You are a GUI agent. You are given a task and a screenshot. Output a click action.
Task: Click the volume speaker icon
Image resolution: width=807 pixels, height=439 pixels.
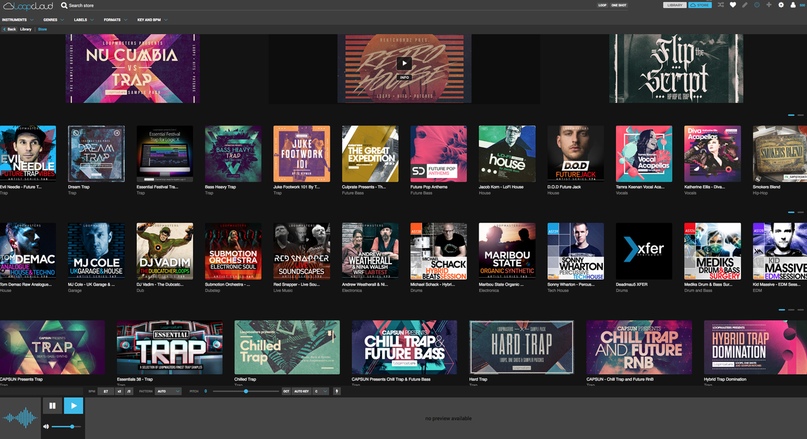[x=47, y=427]
